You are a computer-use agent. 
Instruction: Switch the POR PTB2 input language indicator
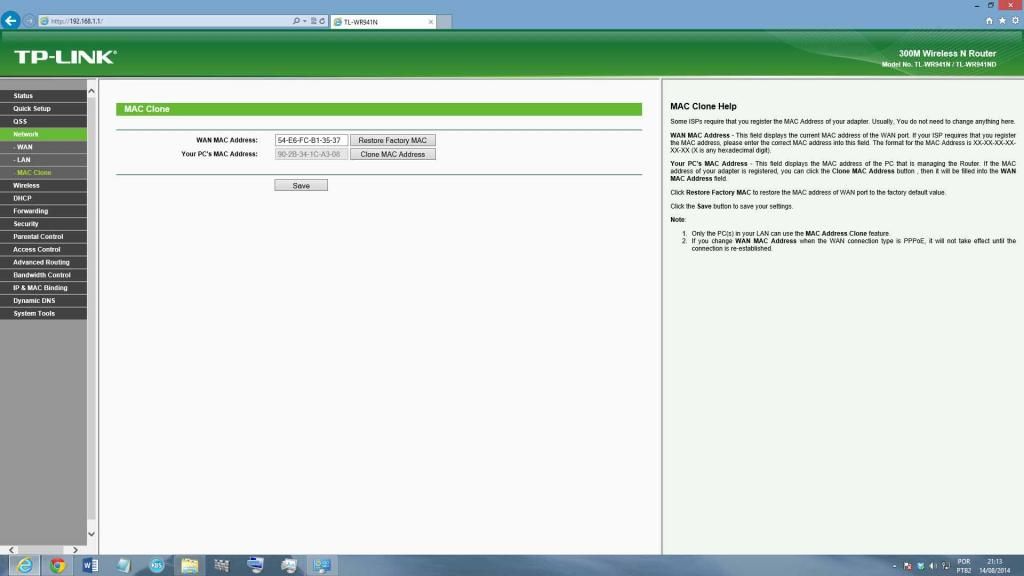tap(964, 566)
